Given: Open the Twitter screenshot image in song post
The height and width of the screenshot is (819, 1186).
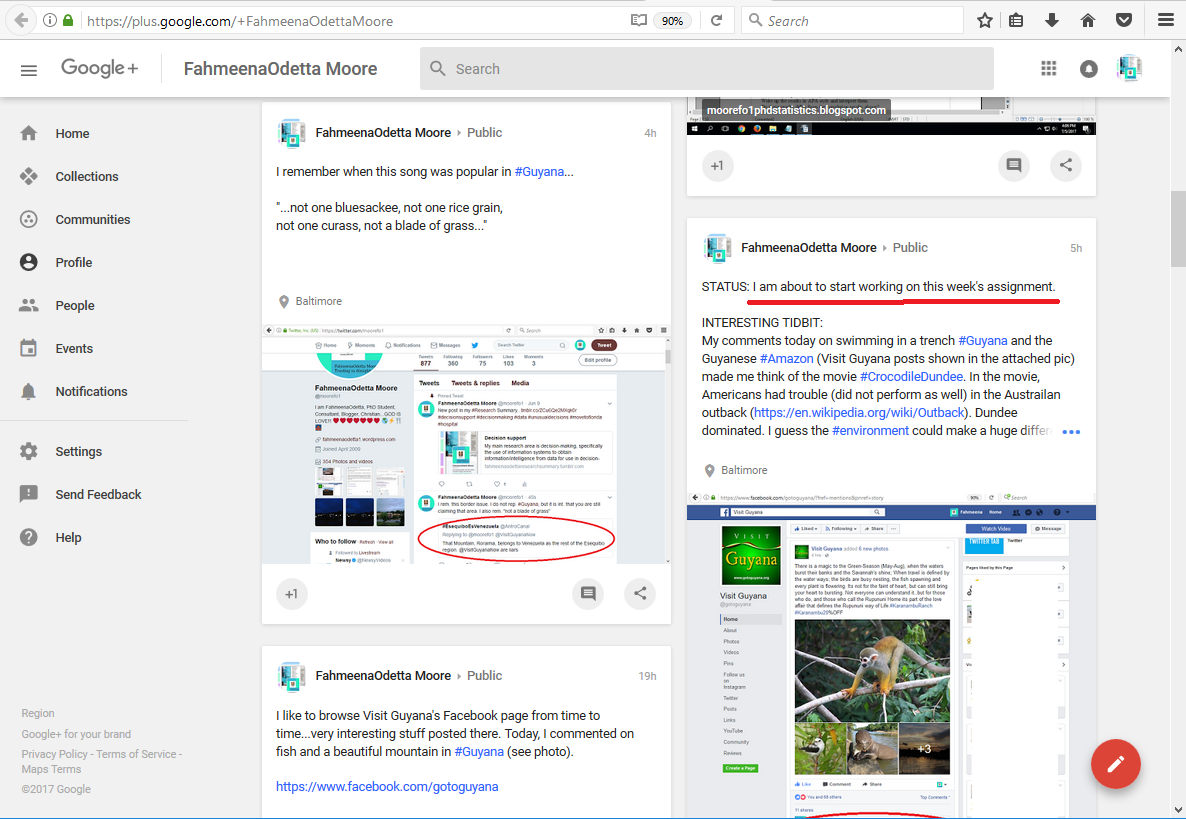Looking at the screenshot, I should pyautogui.click(x=466, y=445).
